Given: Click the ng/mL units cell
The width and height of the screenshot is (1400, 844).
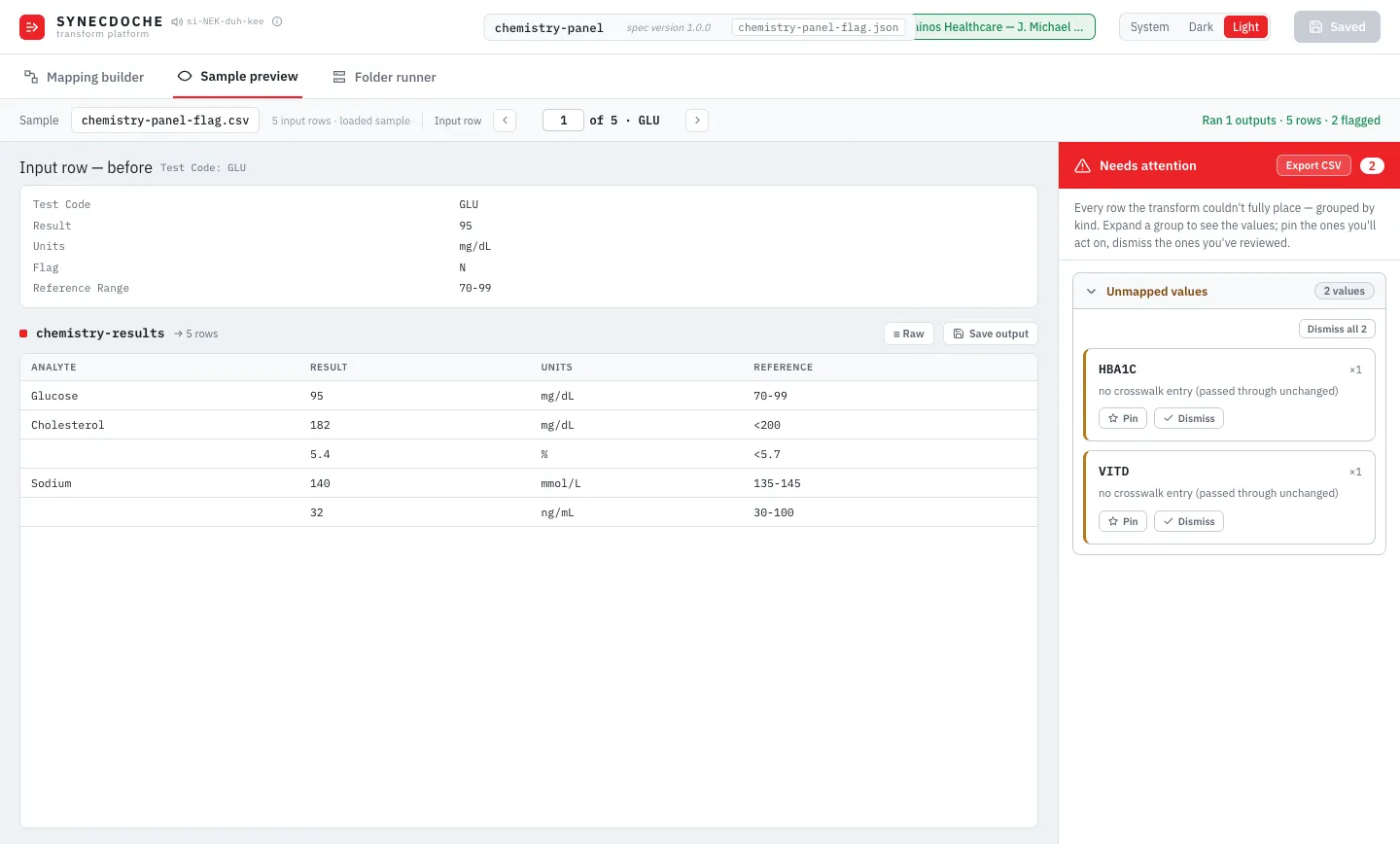Looking at the screenshot, I should pos(558,512).
